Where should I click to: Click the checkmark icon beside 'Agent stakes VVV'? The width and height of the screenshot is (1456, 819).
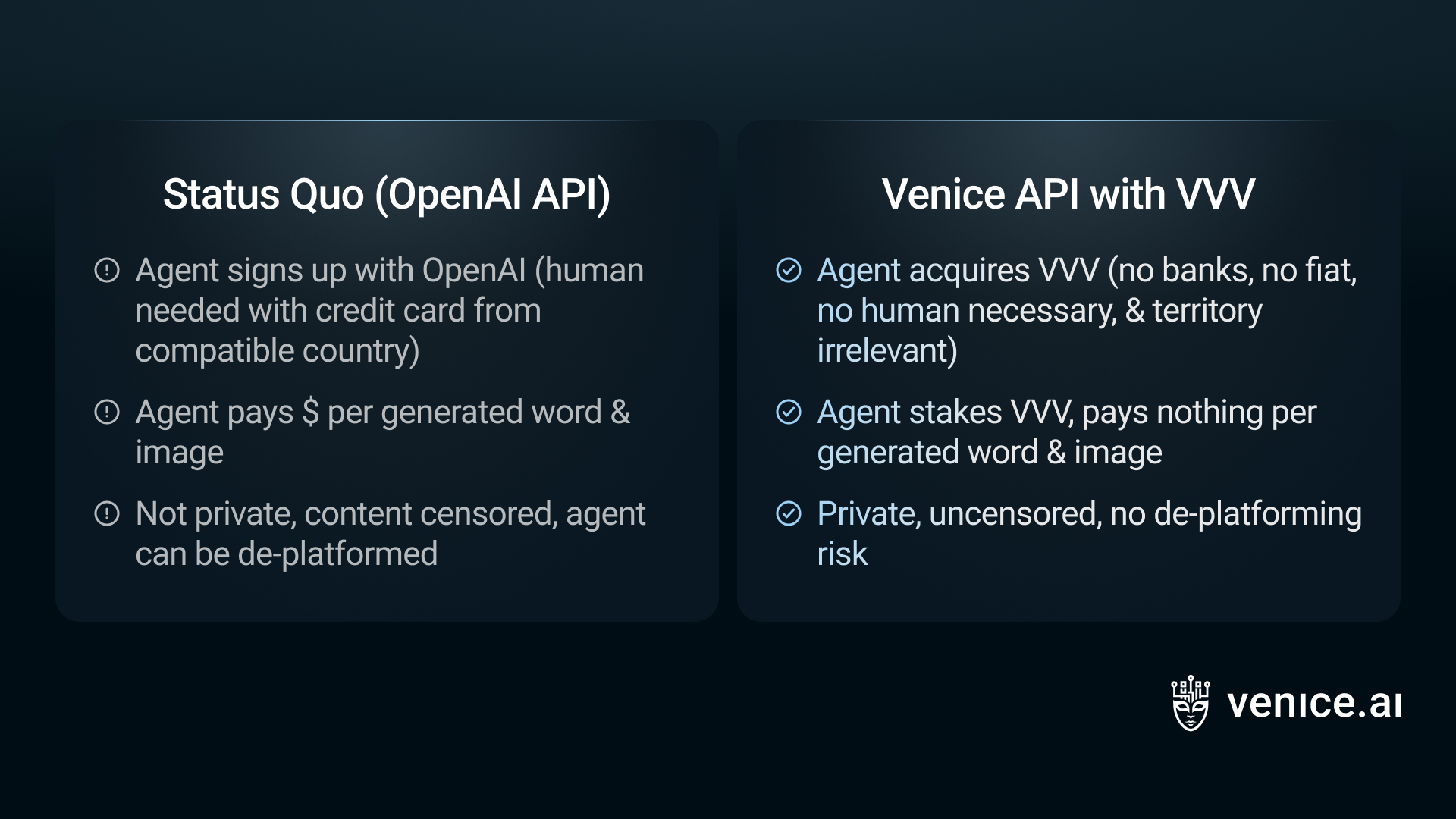pos(789,412)
